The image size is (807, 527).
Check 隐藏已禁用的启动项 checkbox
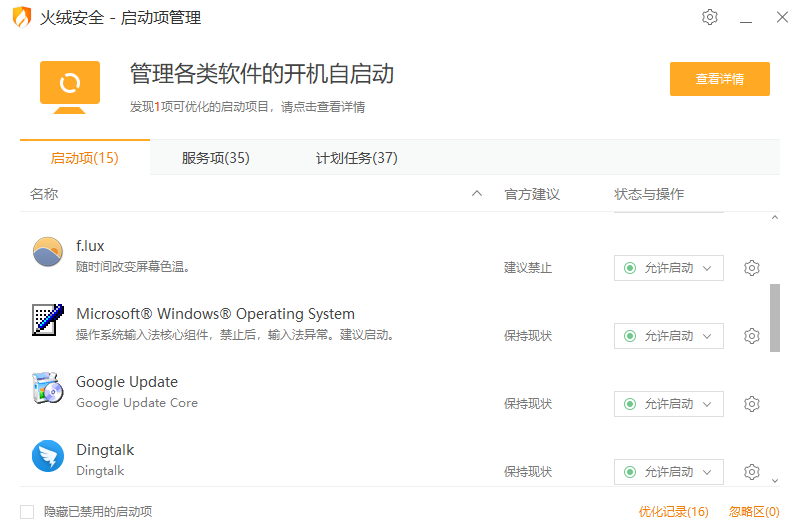[27, 512]
